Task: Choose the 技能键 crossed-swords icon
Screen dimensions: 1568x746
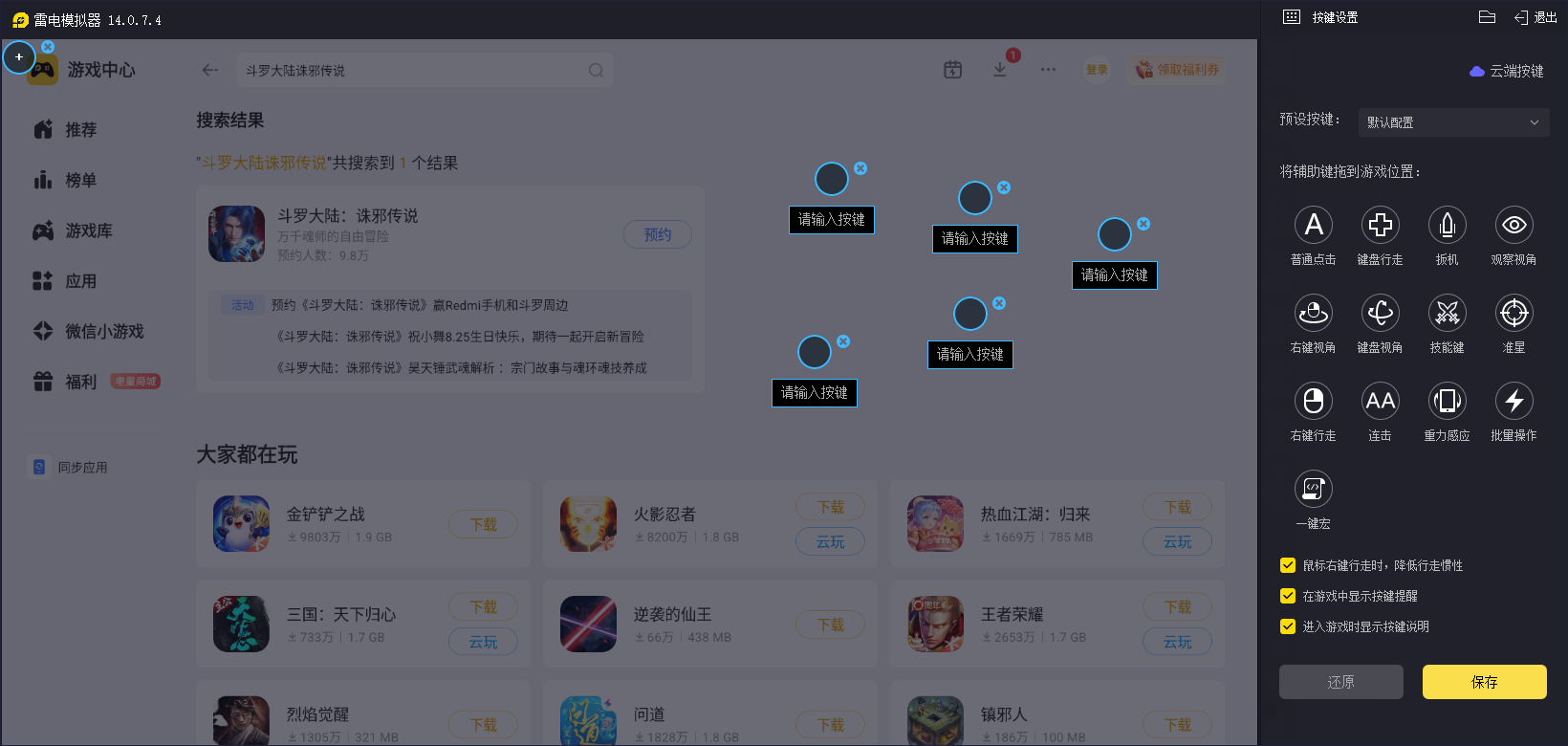Action: tap(1448, 313)
